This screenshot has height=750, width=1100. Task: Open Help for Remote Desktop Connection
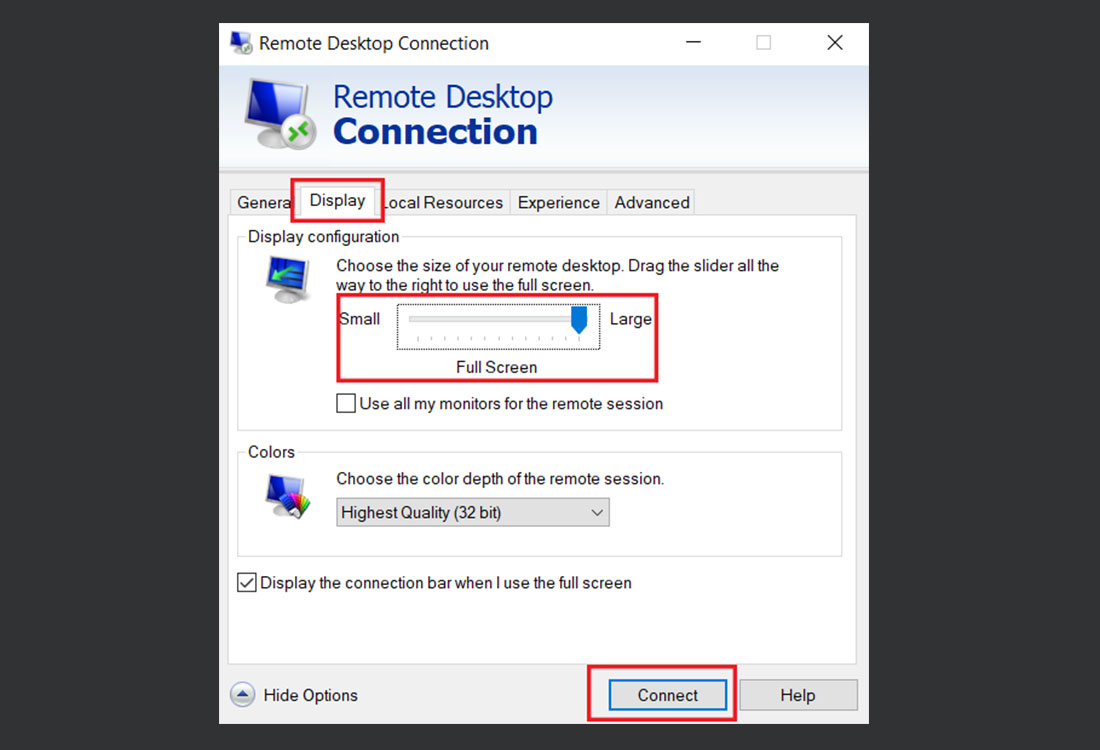[798, 694]
